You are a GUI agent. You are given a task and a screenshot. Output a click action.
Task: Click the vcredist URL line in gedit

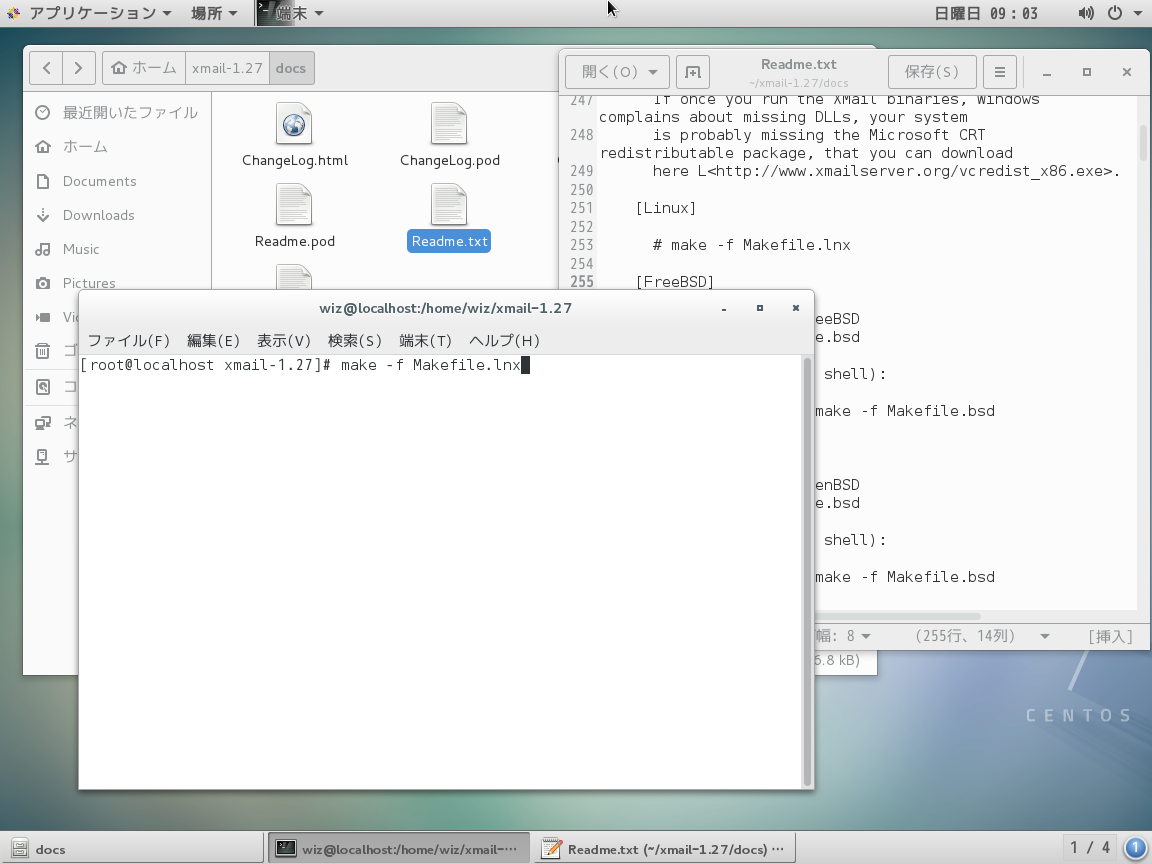click(x=885, y=171)
